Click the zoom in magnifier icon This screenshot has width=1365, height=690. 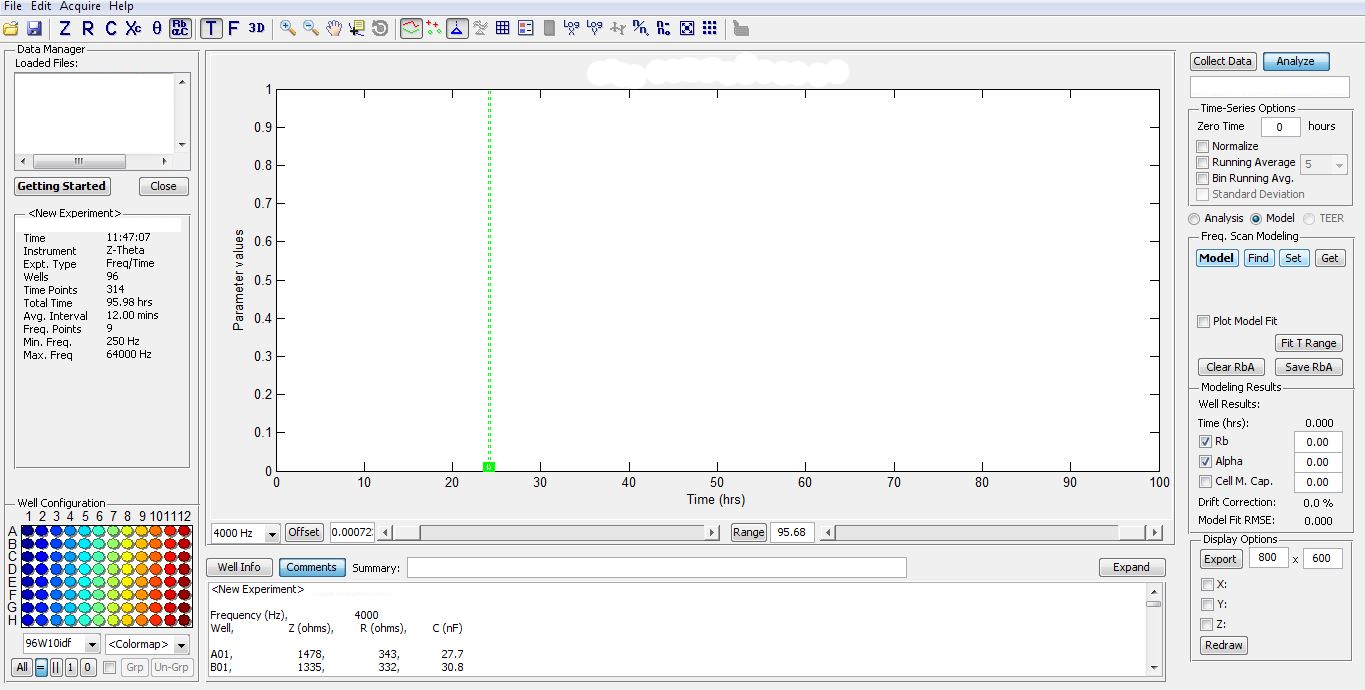288,29
